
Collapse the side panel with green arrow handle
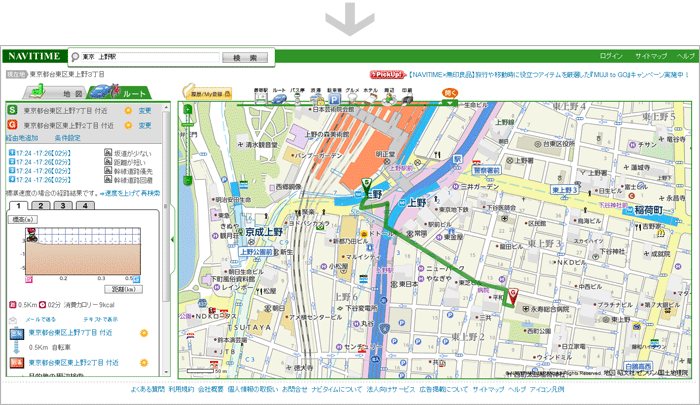pyautogui.click(x=172, y=240)
